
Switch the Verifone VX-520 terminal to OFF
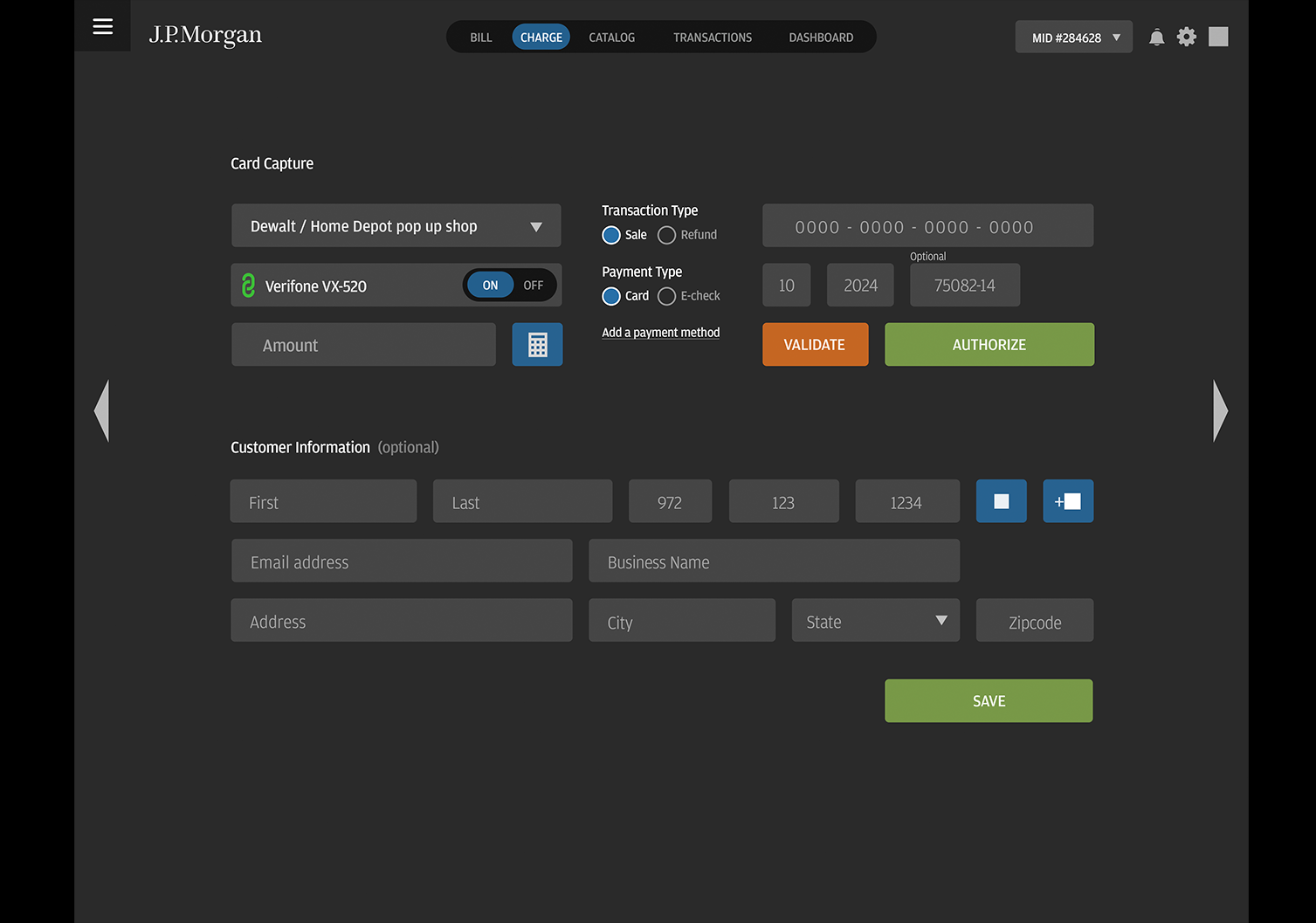click(533, 285)
